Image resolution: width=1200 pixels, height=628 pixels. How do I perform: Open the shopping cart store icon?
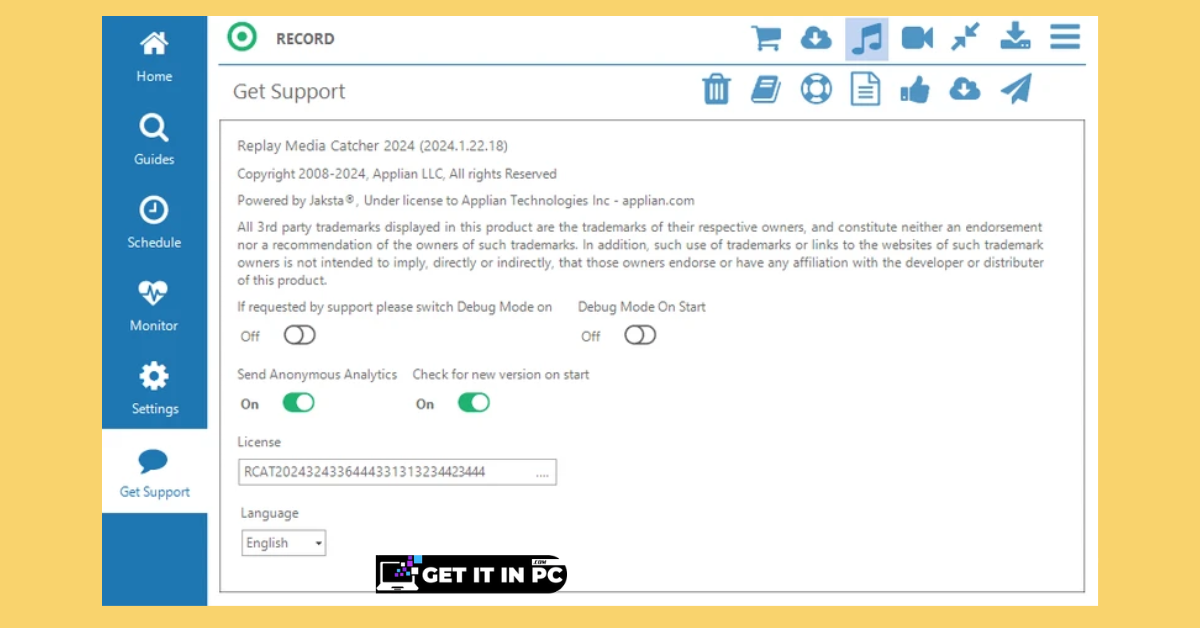click(766, 39)
